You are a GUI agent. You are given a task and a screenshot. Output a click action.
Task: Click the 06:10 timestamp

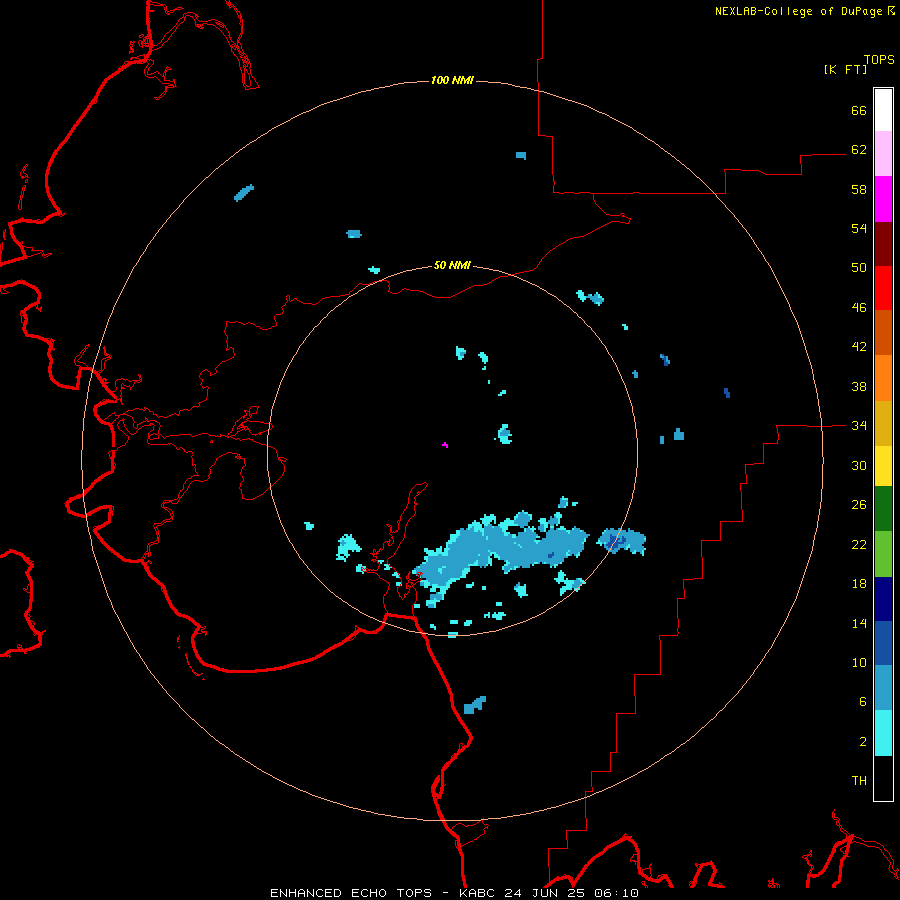pos(618,893)
